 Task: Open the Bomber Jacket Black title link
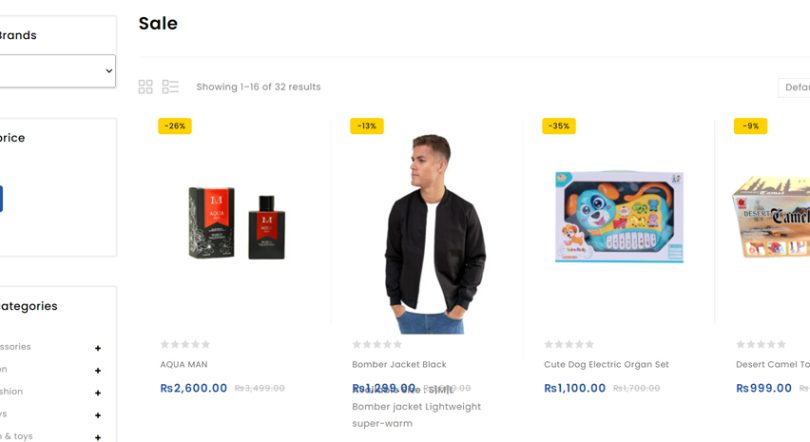pyautogui.click(x=399, y=365)
